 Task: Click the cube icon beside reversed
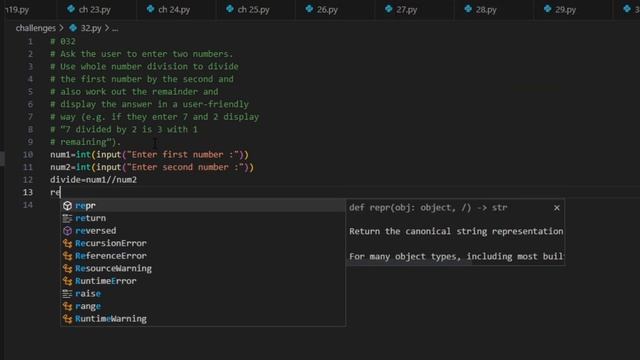[67, 231]
